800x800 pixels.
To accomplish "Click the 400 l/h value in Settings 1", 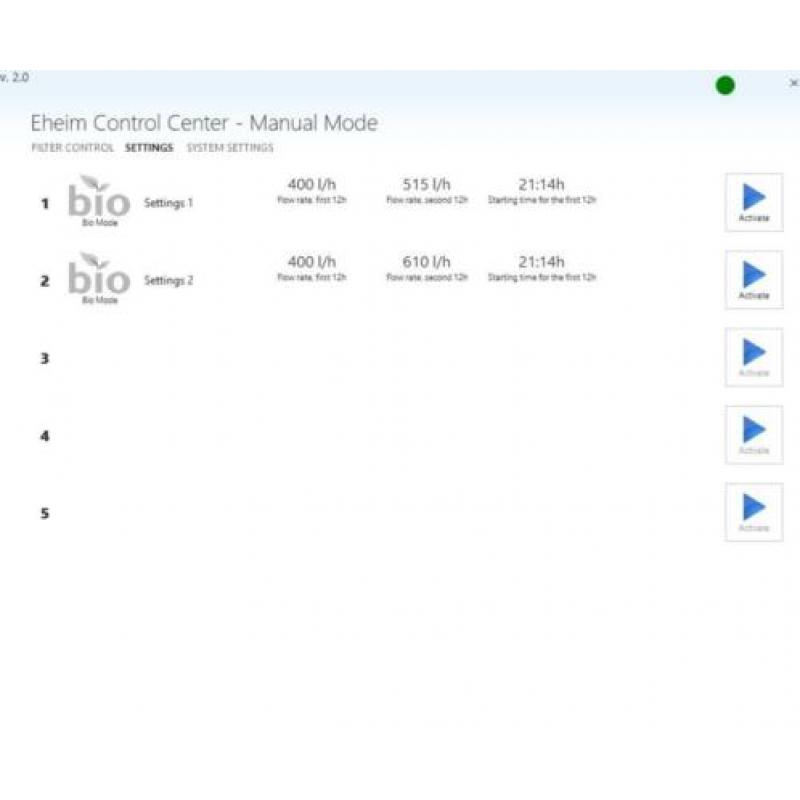I will 312,184.
